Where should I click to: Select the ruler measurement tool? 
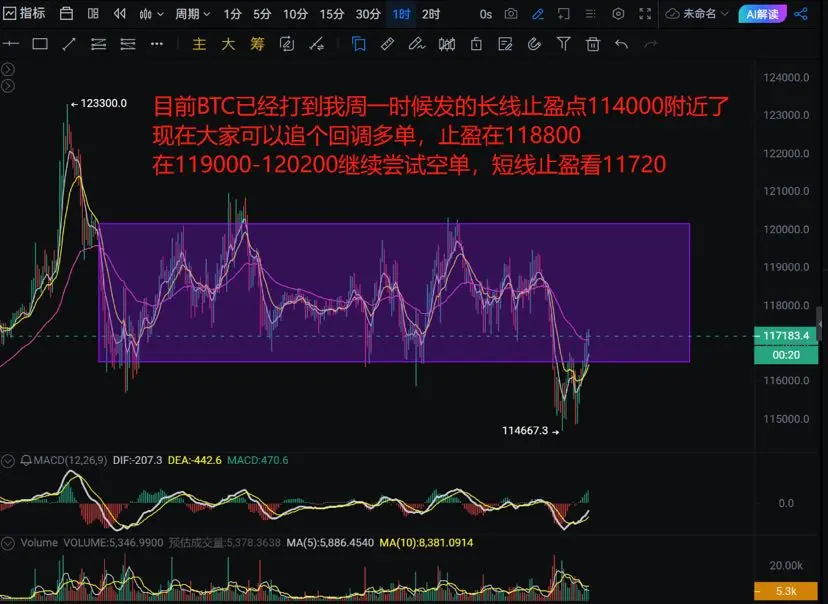(x=388, y=44)
